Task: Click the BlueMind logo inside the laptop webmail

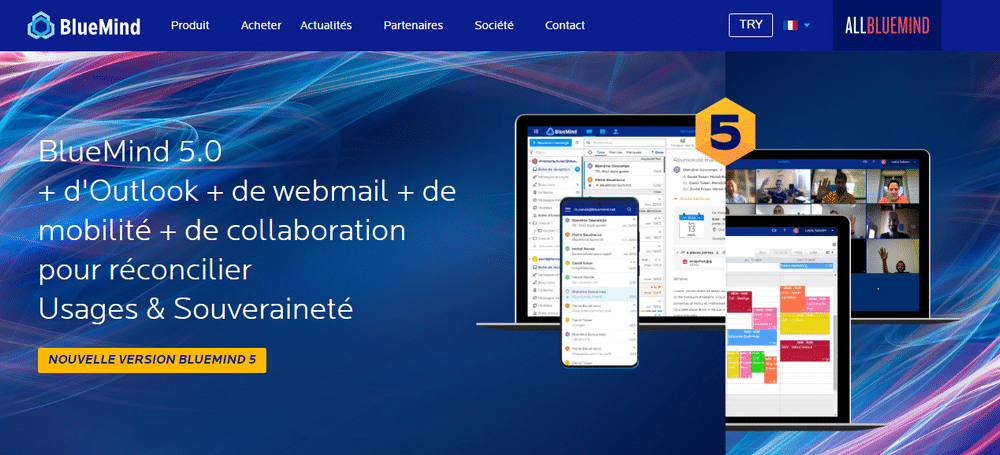Action: (x=563, y=130)
